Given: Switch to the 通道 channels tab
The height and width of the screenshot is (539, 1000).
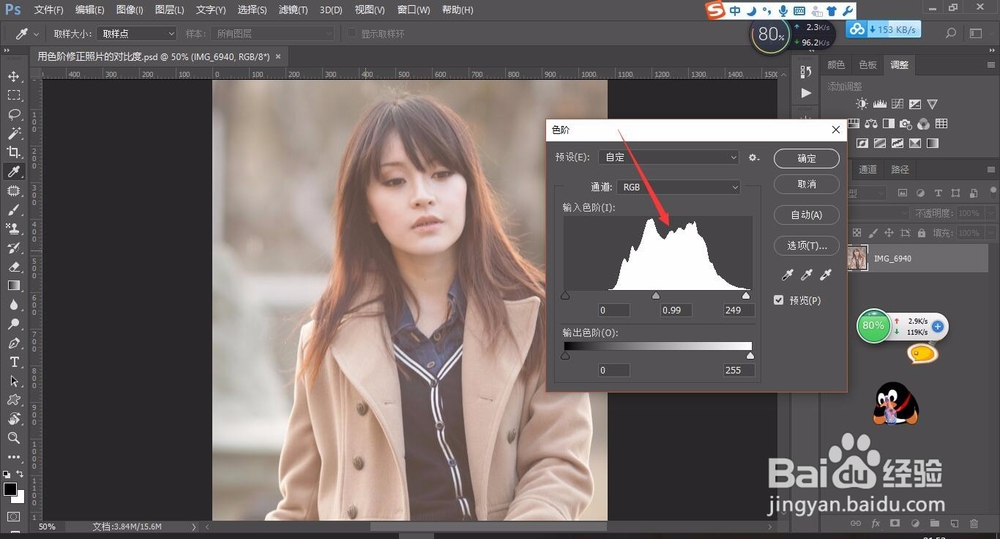Looking at the screenshot, I should pyautogui.click(x=867, y=170).
